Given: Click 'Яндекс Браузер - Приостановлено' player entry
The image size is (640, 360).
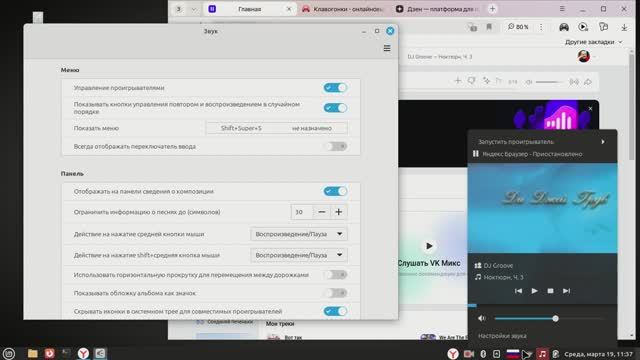Looking at the screenshot, I should [x=542, y=154].
